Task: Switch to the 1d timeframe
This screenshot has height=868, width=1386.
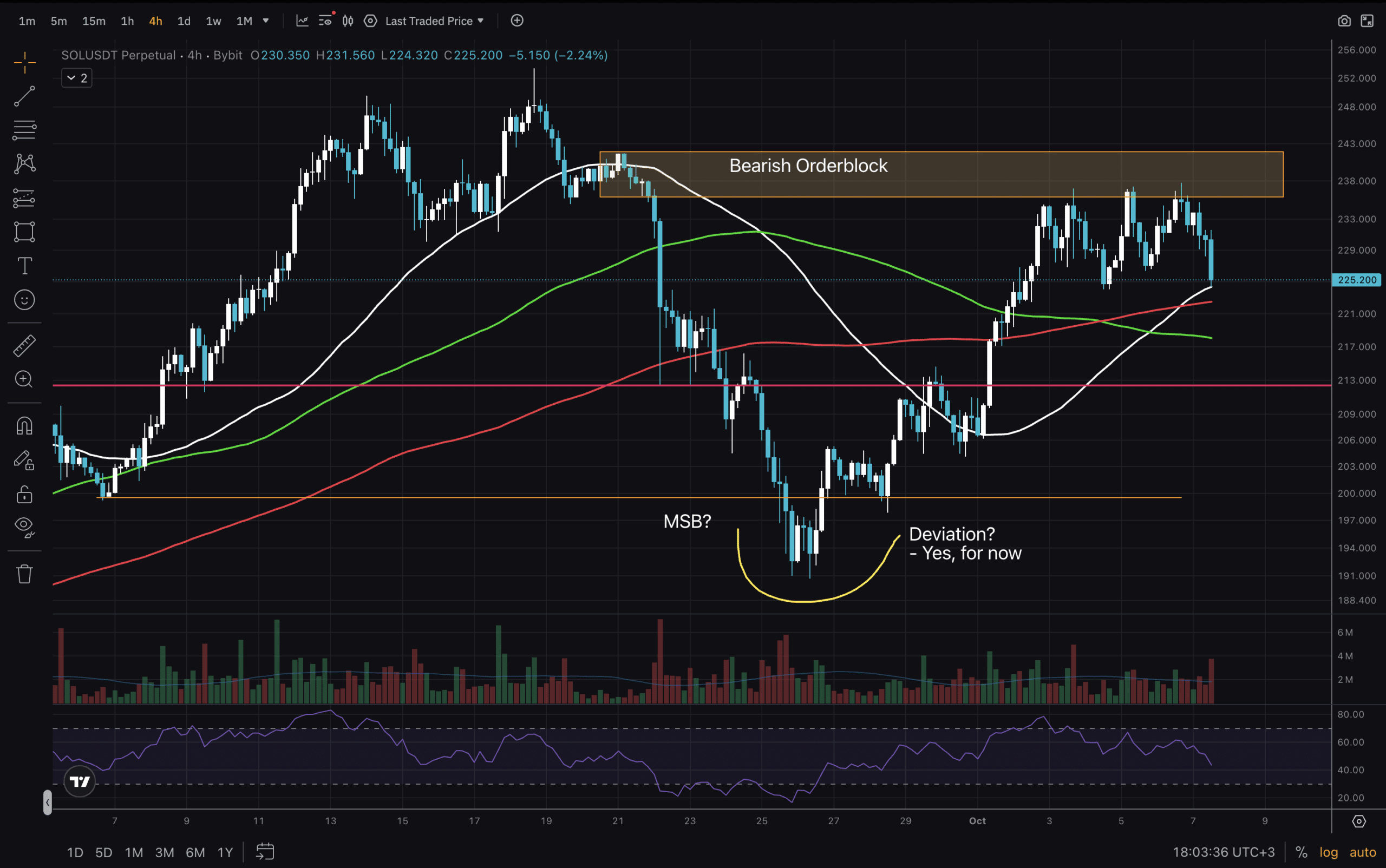Action: [x=184, y=21]
